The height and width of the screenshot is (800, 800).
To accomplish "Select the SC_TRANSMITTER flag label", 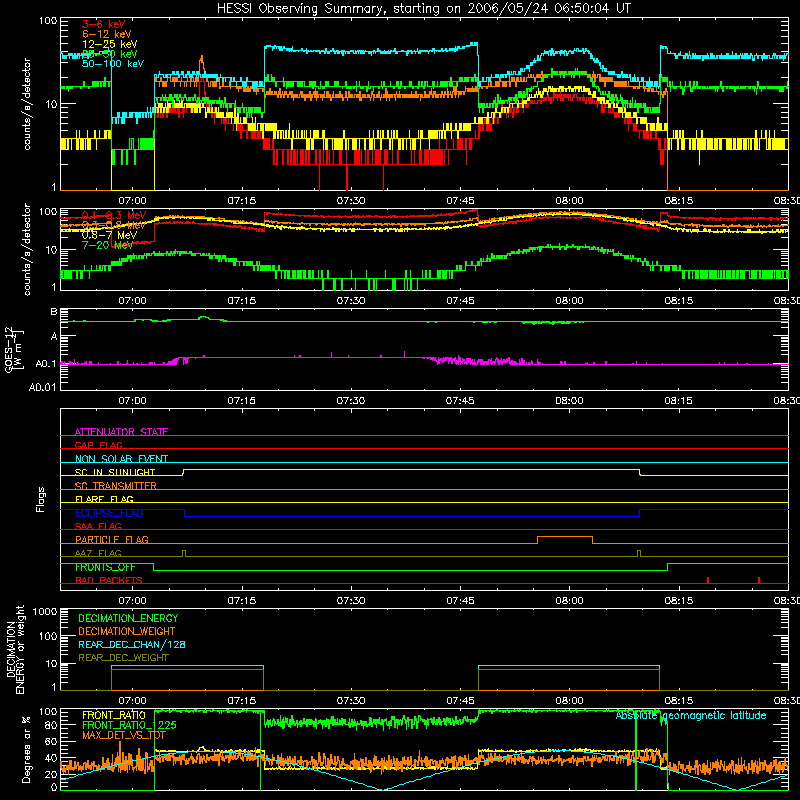I will [116, 486].
